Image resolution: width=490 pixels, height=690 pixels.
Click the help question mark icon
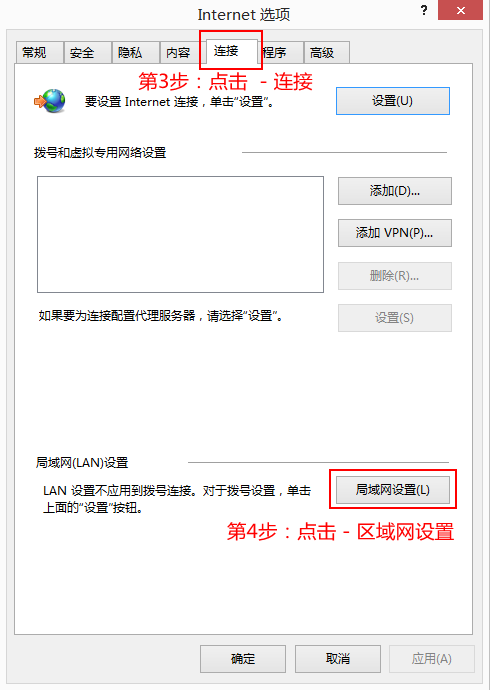[424, 10]
